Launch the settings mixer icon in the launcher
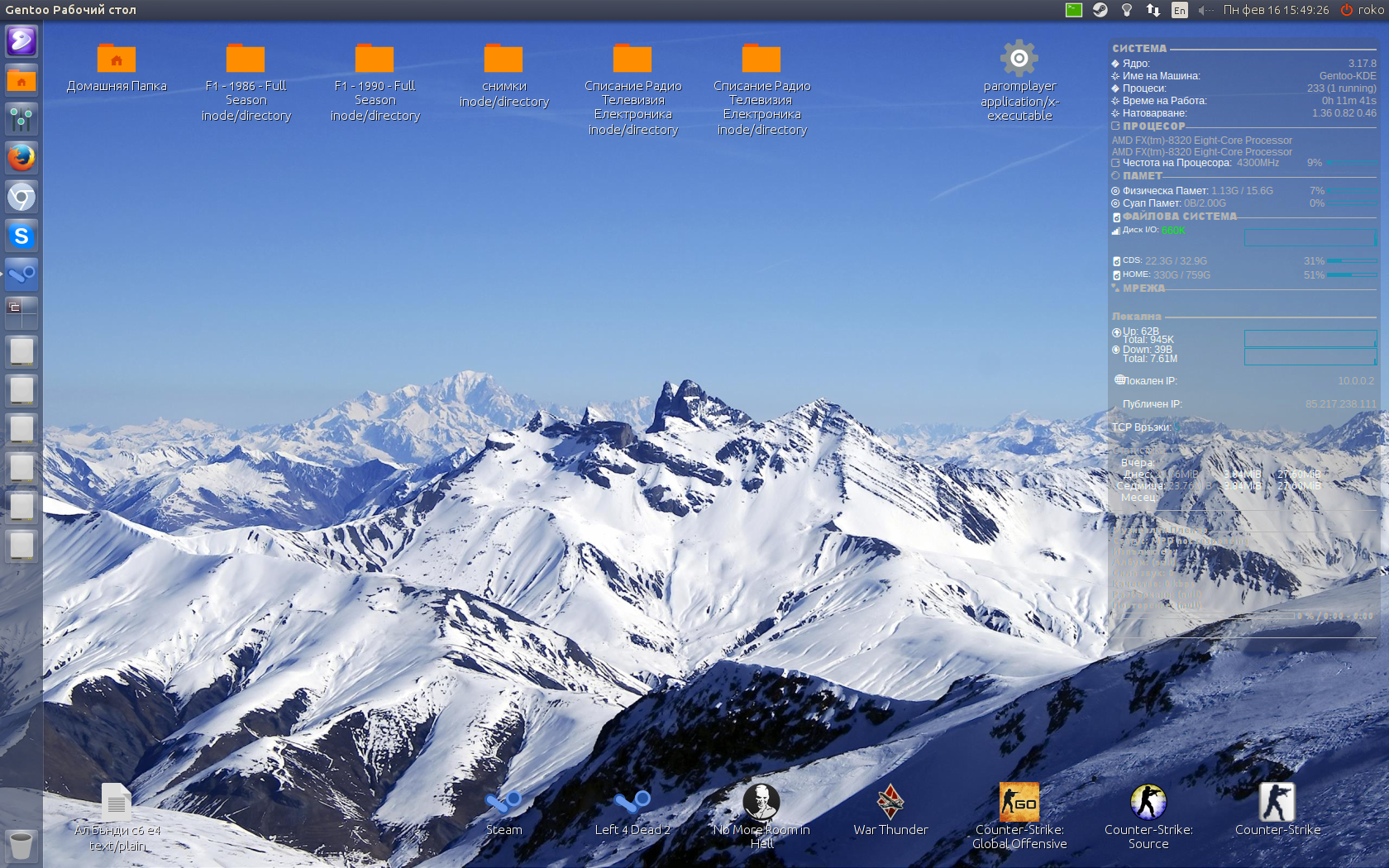 (21, 119)
